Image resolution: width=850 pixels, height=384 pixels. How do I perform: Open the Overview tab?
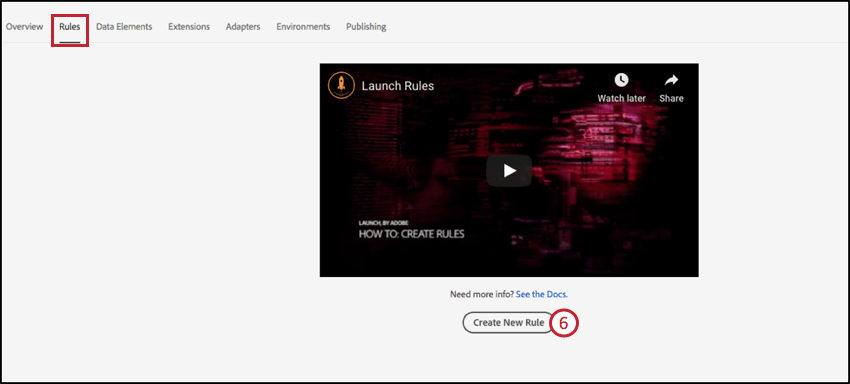[24, 27]
